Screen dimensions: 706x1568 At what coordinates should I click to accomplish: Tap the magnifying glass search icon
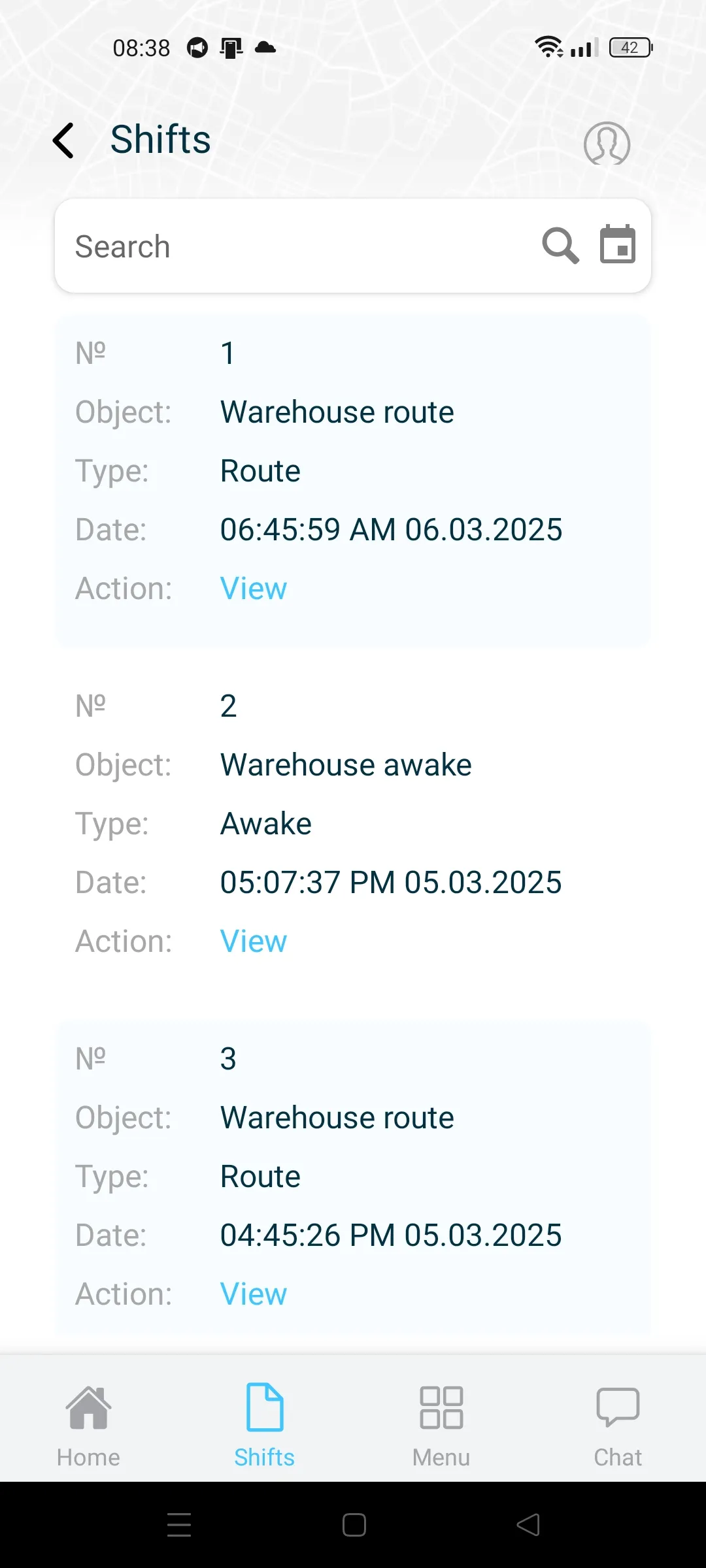point(560,246)
